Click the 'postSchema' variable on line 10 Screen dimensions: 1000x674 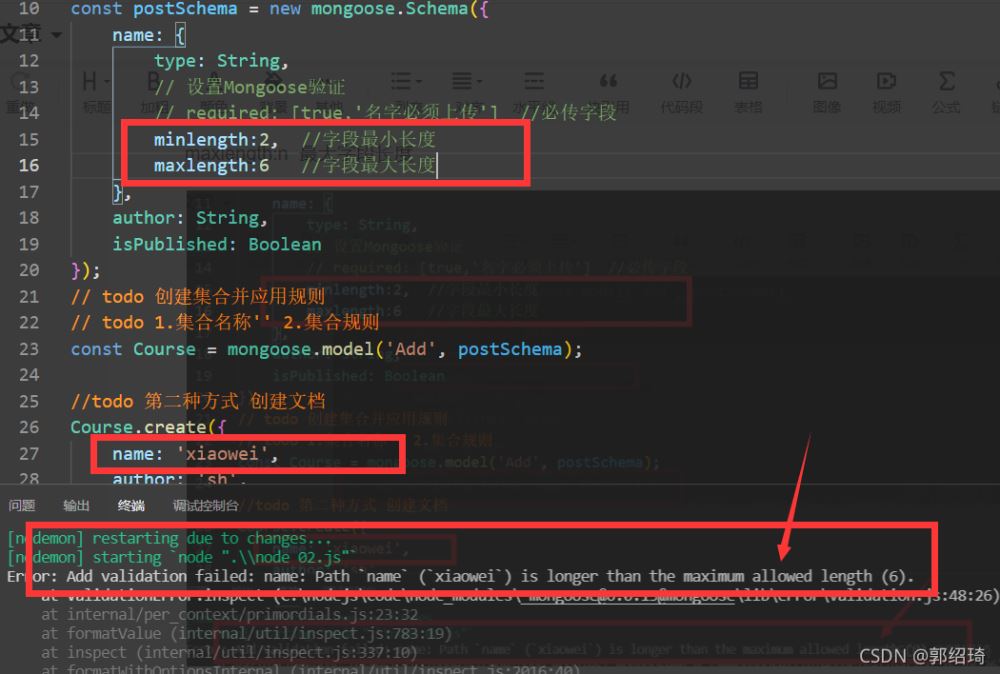tap(185, 9)
